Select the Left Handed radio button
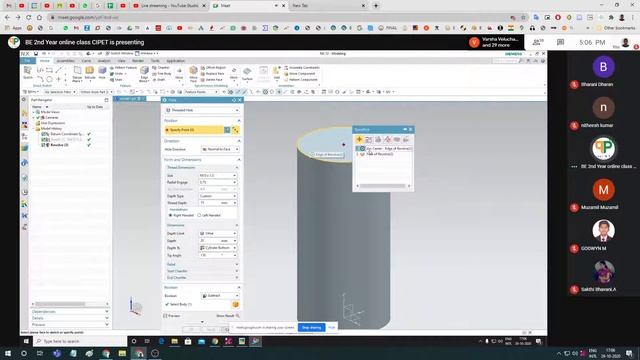The height and width of the screenshot is (360, 640). (x=199, y=215)
